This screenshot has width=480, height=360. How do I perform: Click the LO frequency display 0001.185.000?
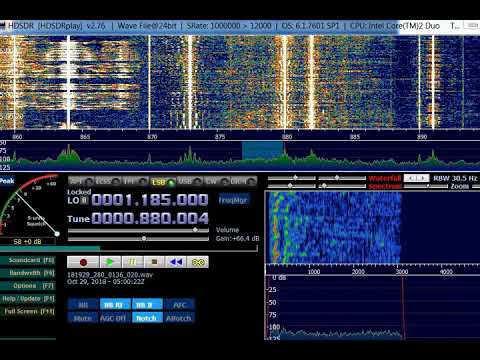(x=150, y=200)
